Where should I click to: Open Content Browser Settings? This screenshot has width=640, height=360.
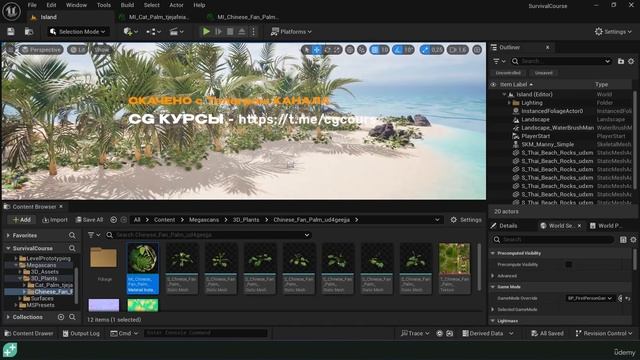click(466, 220)
